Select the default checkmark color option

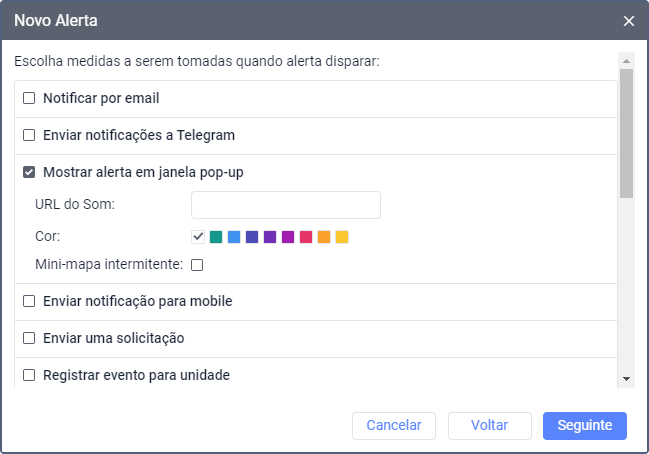coord(198,237)
